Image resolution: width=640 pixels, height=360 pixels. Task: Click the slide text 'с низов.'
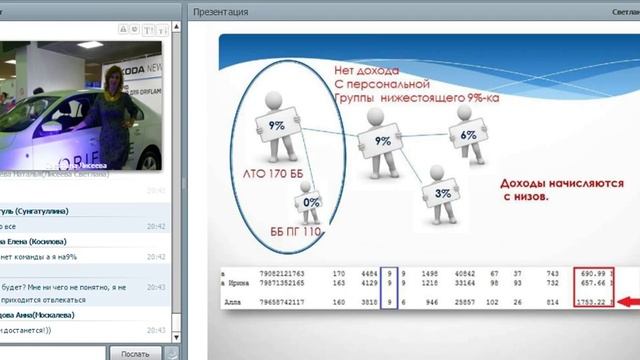pos(526,197)
